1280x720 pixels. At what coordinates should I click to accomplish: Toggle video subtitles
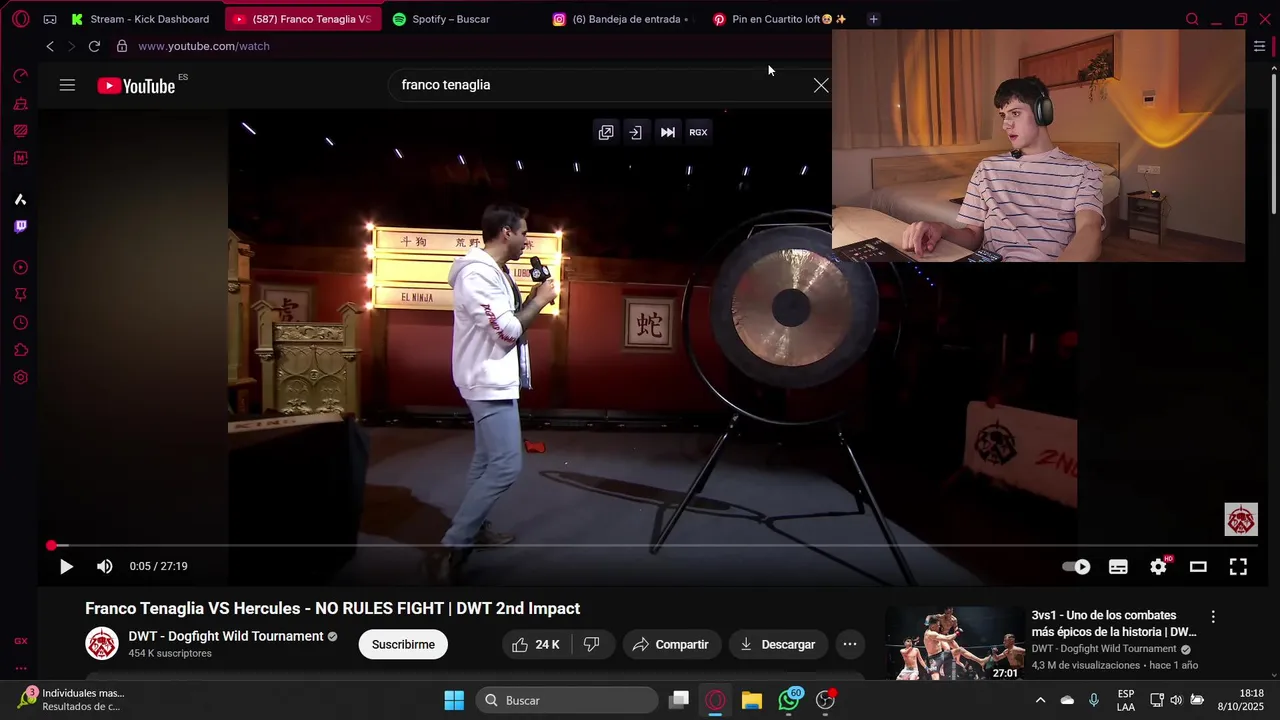pyautogui.click(x=1118, y=567)
